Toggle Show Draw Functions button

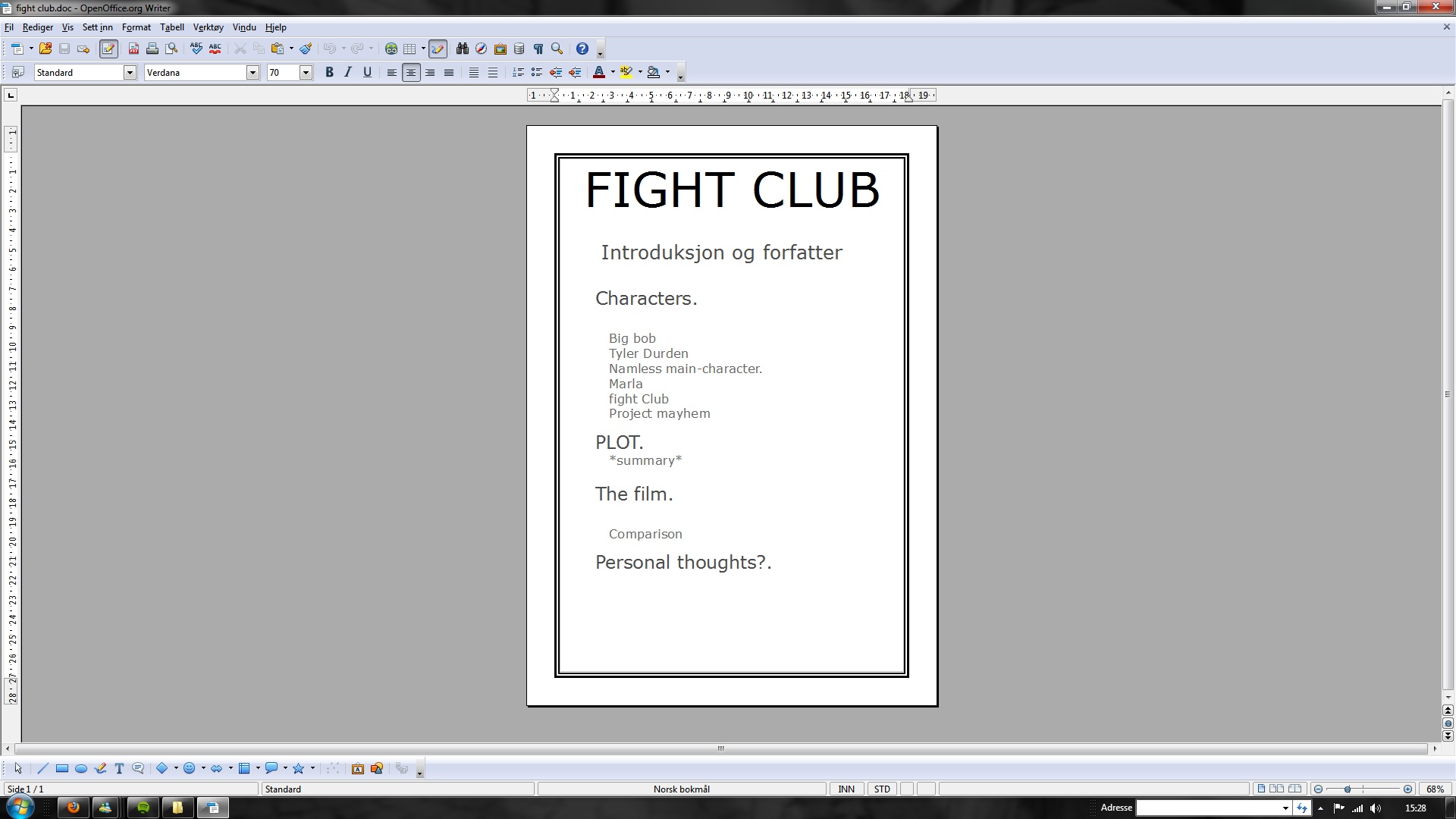(x=438, y=49)
